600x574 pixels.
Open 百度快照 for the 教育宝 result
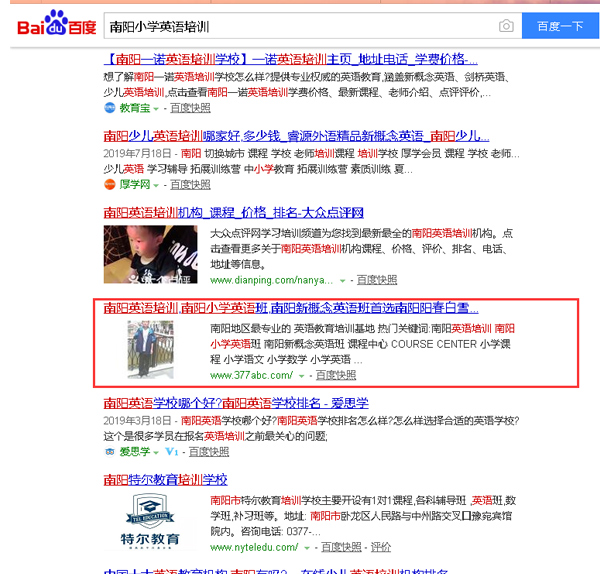190,108
